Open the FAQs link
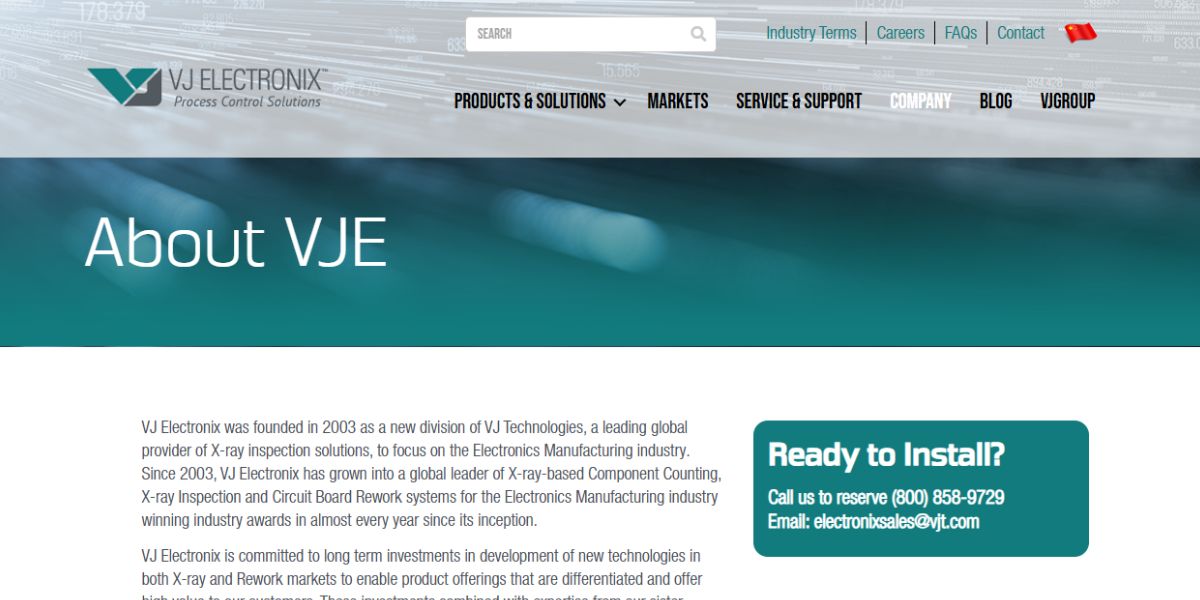This screenshot has height=600, width=1200. click(961, 33)
